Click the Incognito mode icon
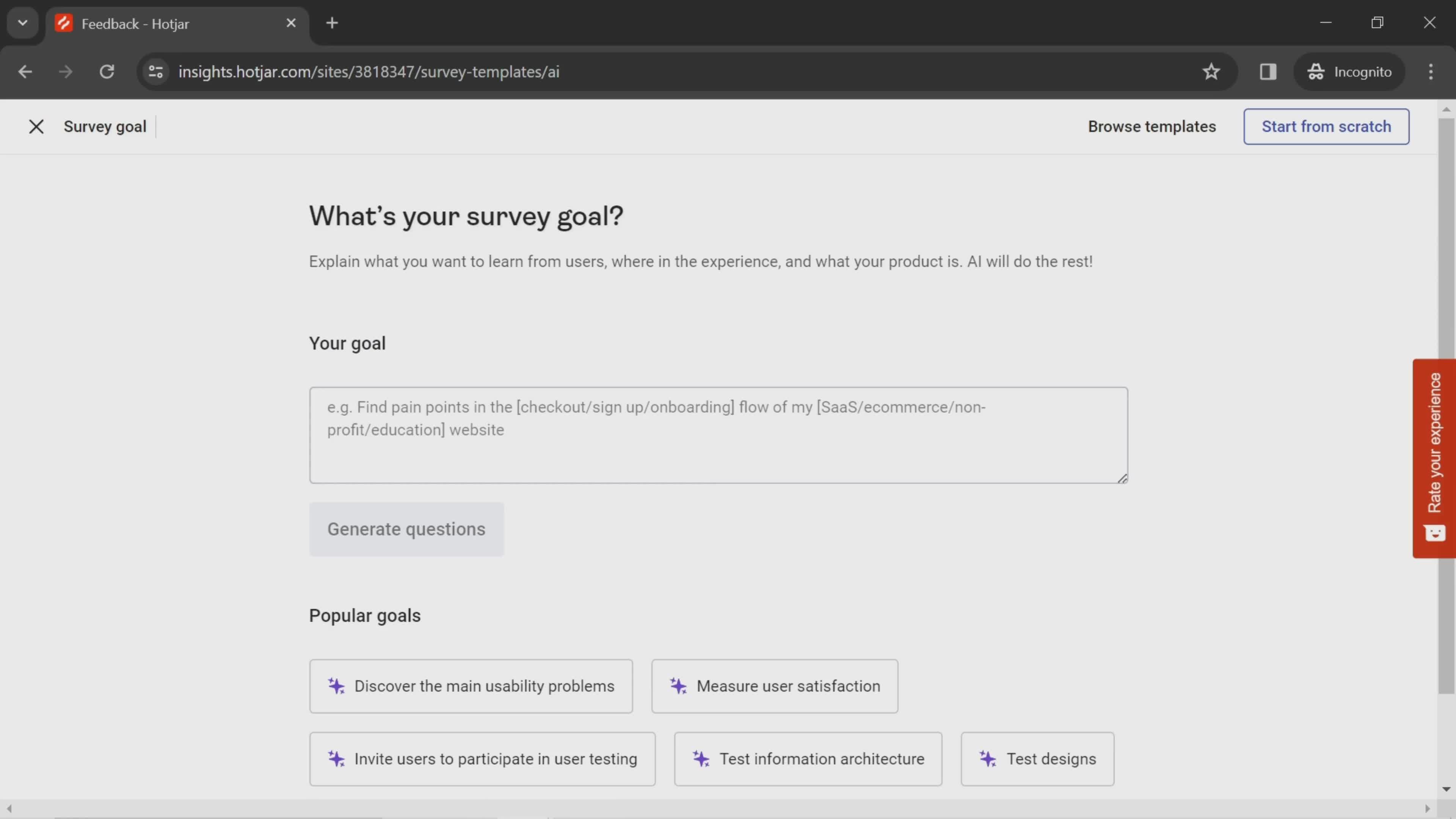This screenshot has width=1456, height=819. [x=1316, y=71]
